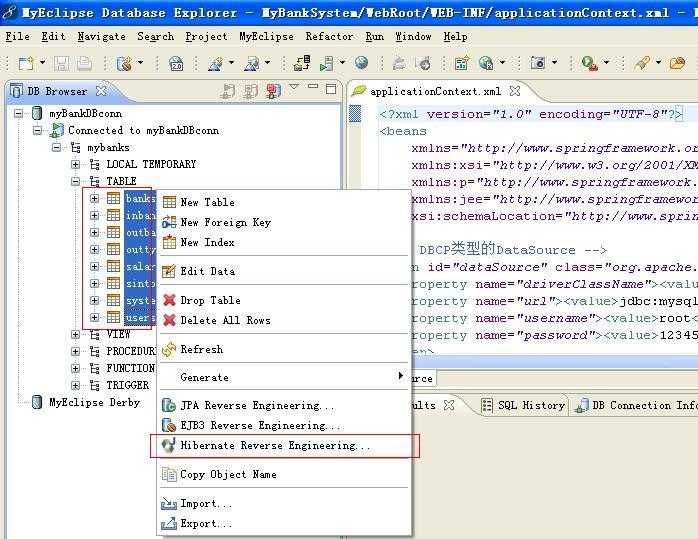Click the New wizard toolbar icon

pos(26,63)
